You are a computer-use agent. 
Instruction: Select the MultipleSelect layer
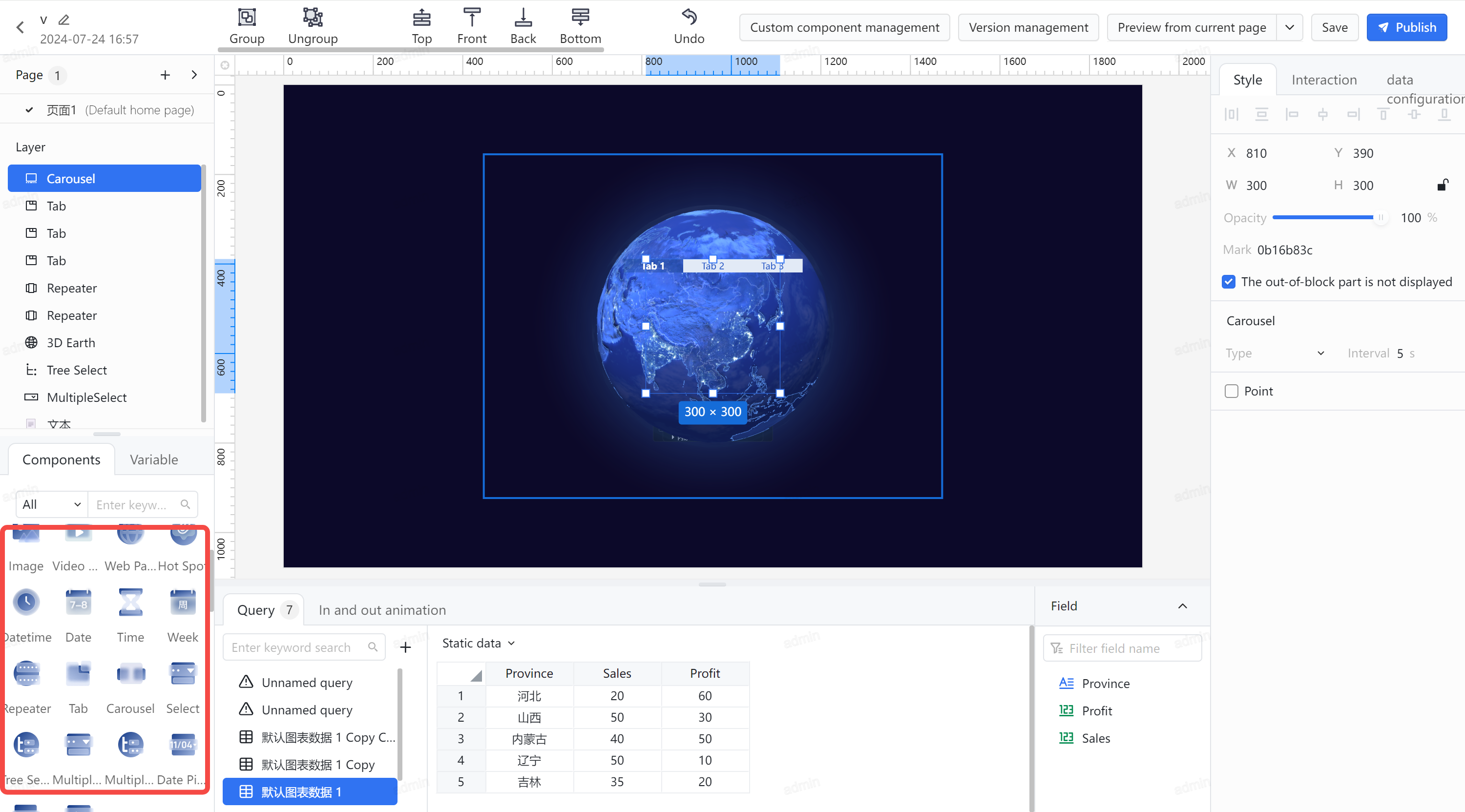click(105, 397)
